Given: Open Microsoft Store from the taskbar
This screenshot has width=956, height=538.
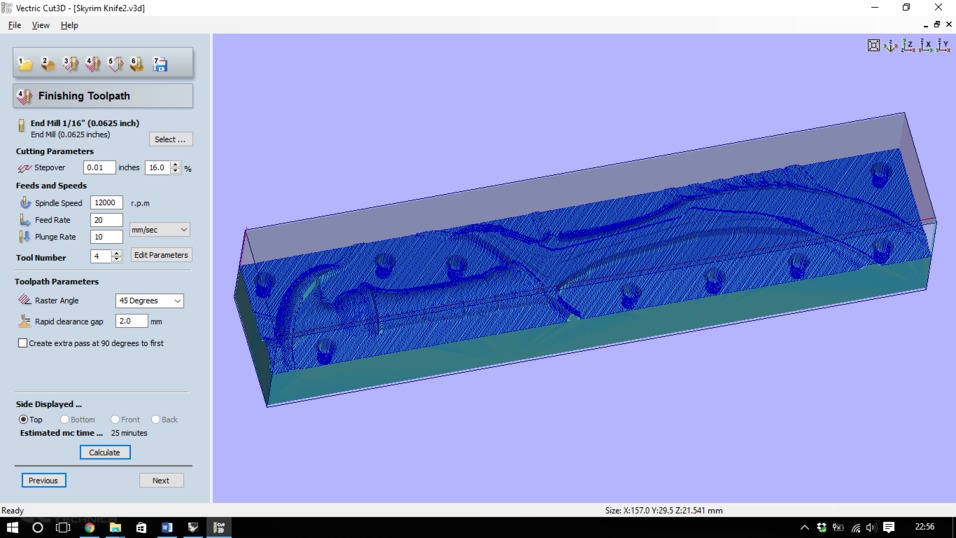Looking at the screenshot, I should (141, 528).
